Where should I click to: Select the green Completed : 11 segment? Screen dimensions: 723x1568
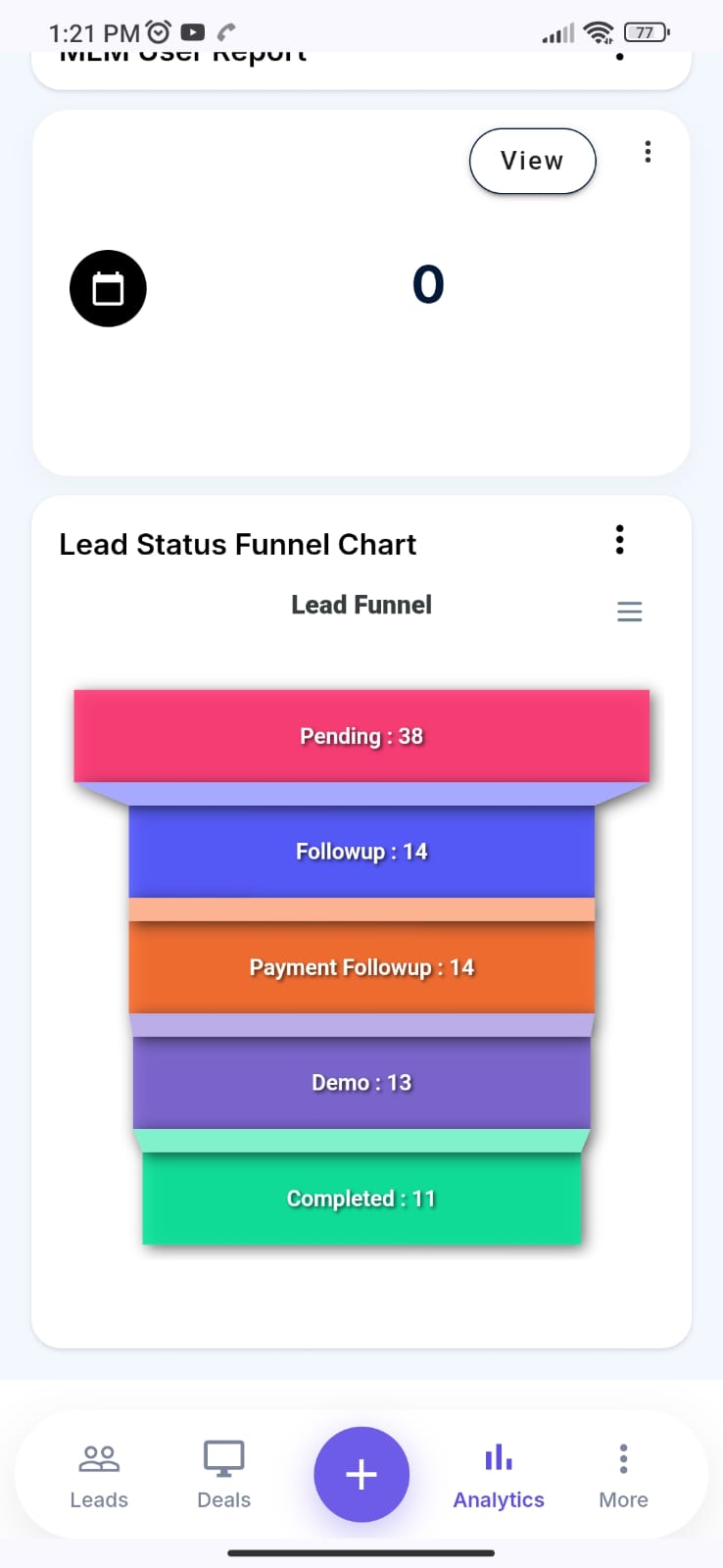click(x=361, y=1199)
